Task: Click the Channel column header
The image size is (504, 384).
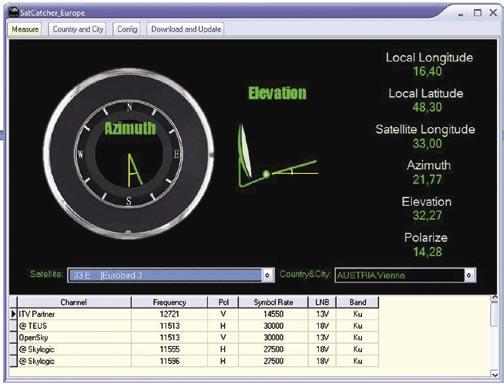Action: (74, 302)
